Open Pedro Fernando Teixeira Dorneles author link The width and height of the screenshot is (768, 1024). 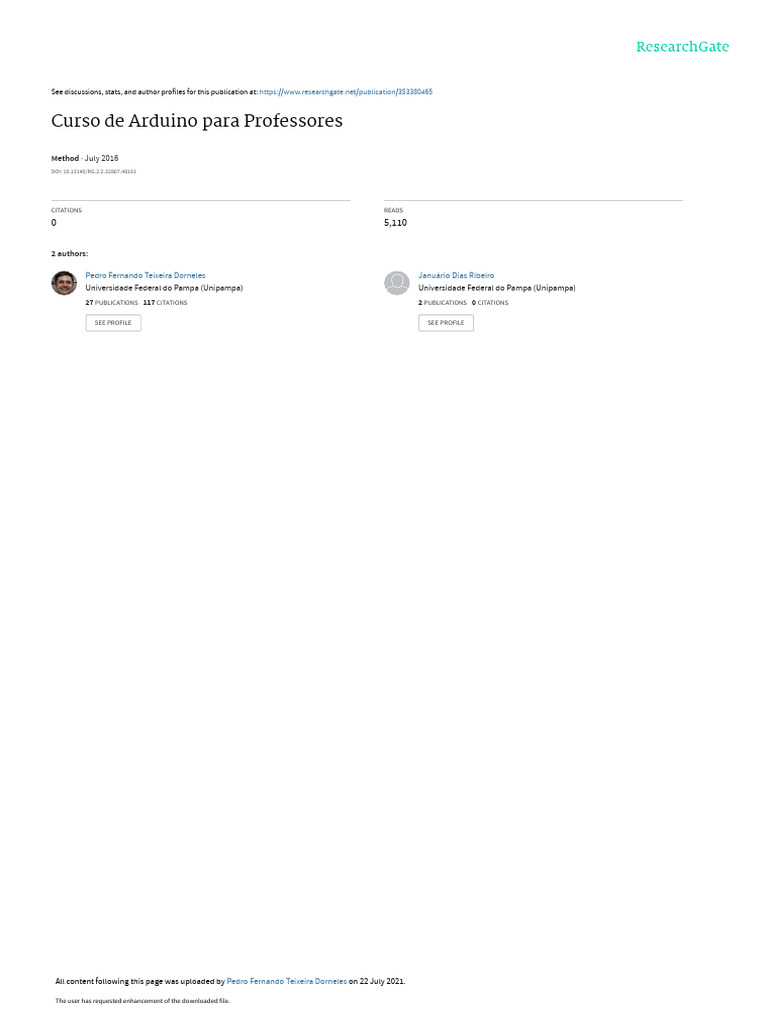click(145, 276)
